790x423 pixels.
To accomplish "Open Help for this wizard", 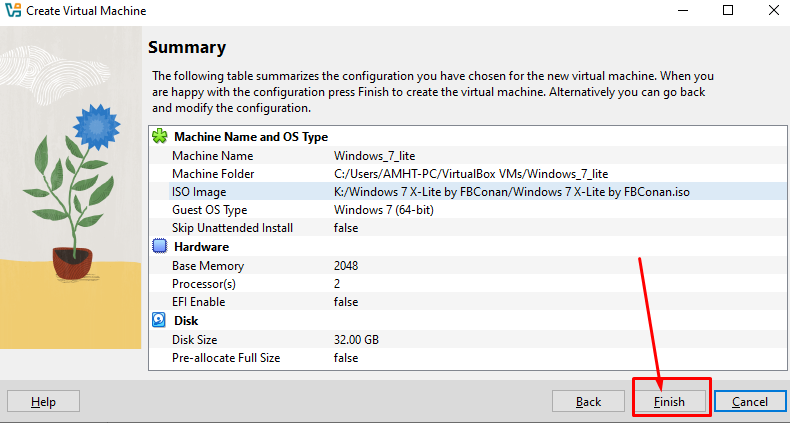I will pyautogui.click(x=43, y=401).
